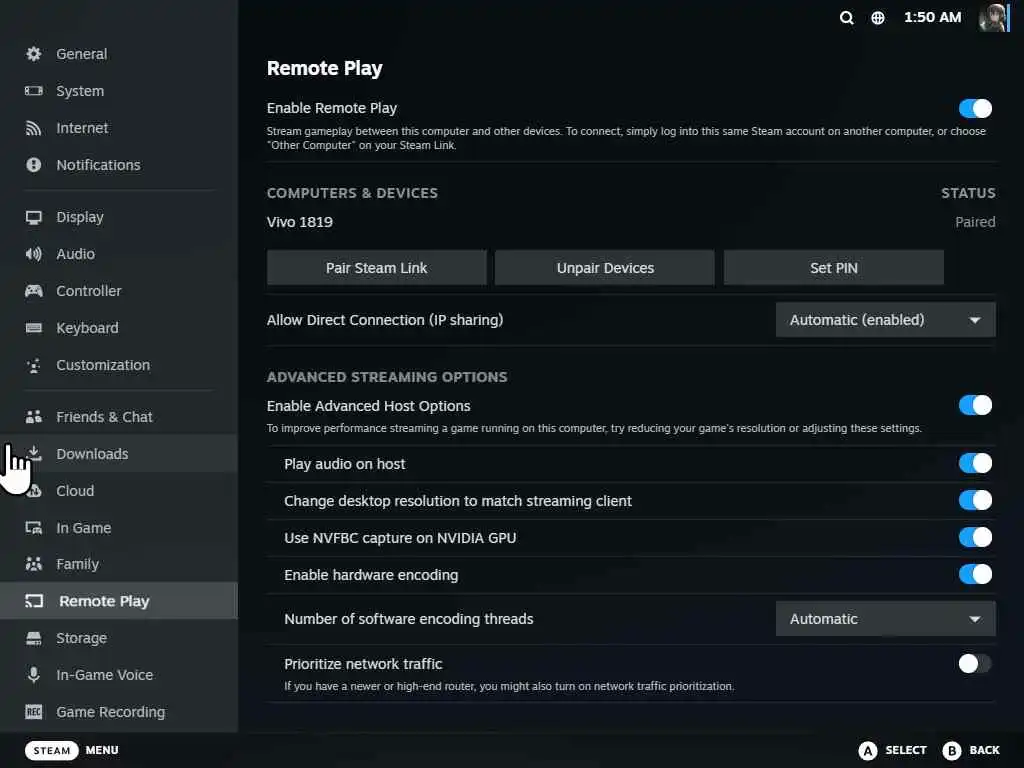Screen dimensions: 1024x768
Task: Click the Notifications alert icon
Action: [34, 165]
